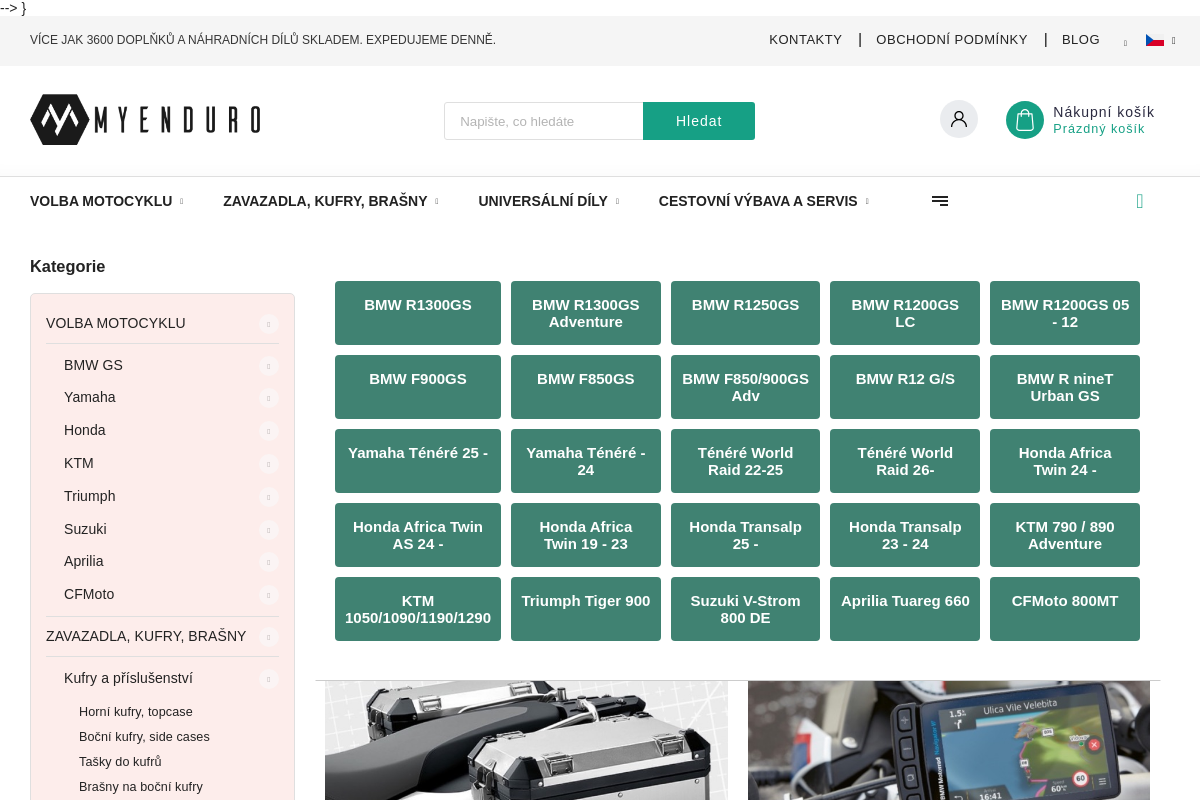The height and width of the screenshot is (800, 1200).
Task: Select Honda Transalp 25 - tile
Action: click(x=745, y=535)
